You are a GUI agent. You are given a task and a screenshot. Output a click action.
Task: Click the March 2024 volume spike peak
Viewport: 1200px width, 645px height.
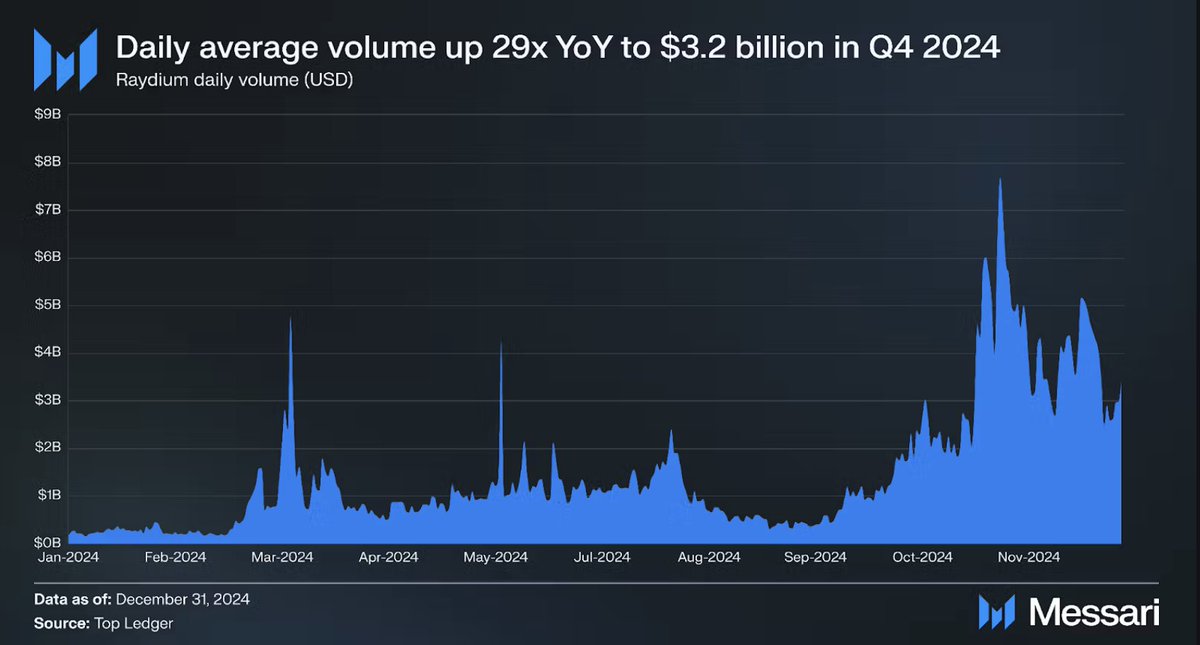coord(290,320)
